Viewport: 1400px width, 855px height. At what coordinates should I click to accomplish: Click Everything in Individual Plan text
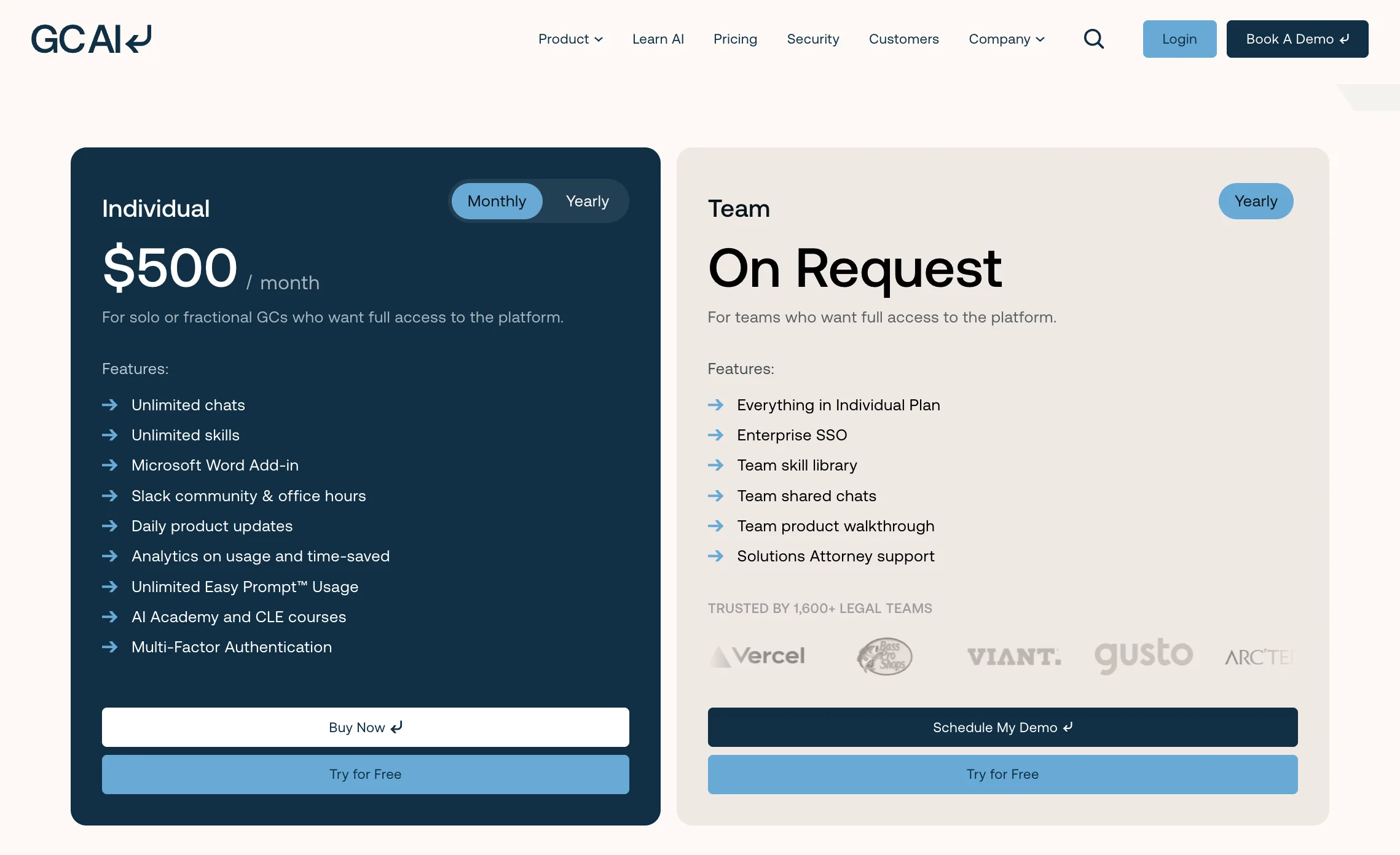click(x=838, y=405)
